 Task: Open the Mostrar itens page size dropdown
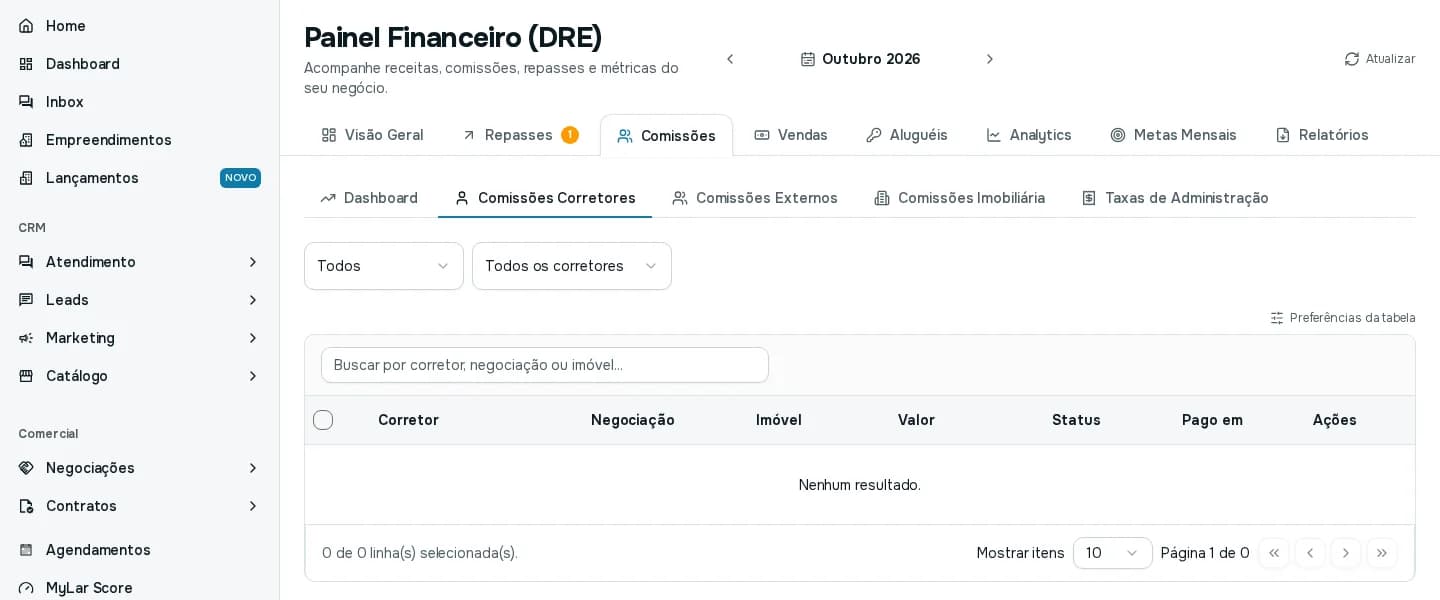1113,553
